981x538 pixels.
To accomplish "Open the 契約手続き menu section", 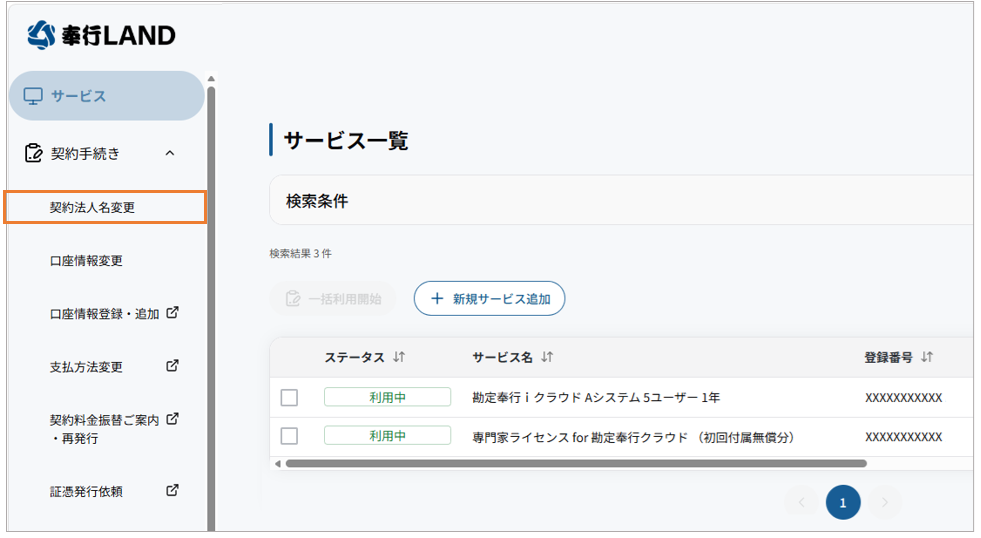I will [107, 153].
